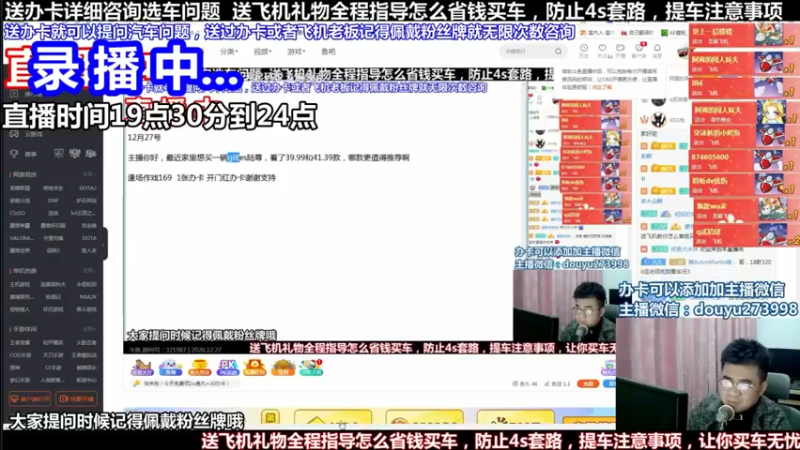Click the 12月27号 text in the document
The width and height of the screenshot is (800, 450).
(x=144, y=137)
